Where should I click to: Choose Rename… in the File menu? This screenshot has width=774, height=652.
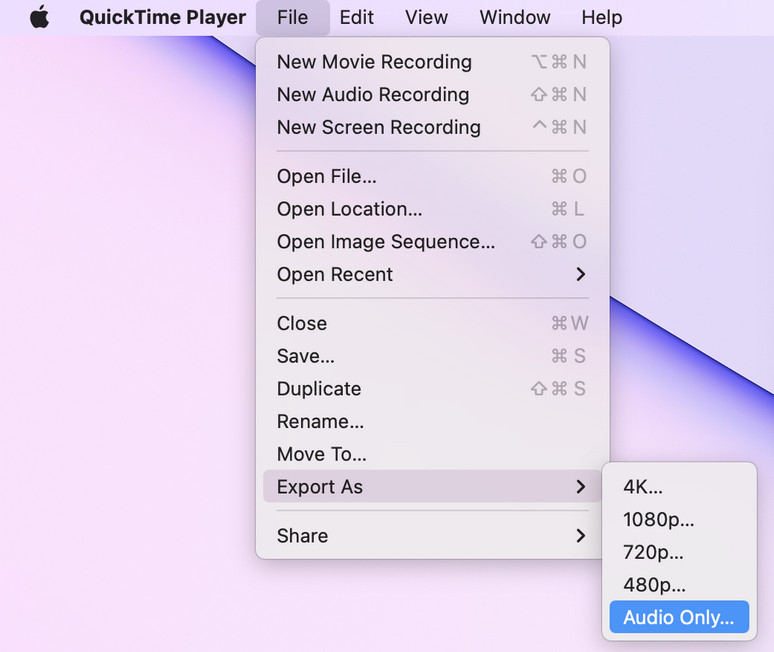coord(432,421)
